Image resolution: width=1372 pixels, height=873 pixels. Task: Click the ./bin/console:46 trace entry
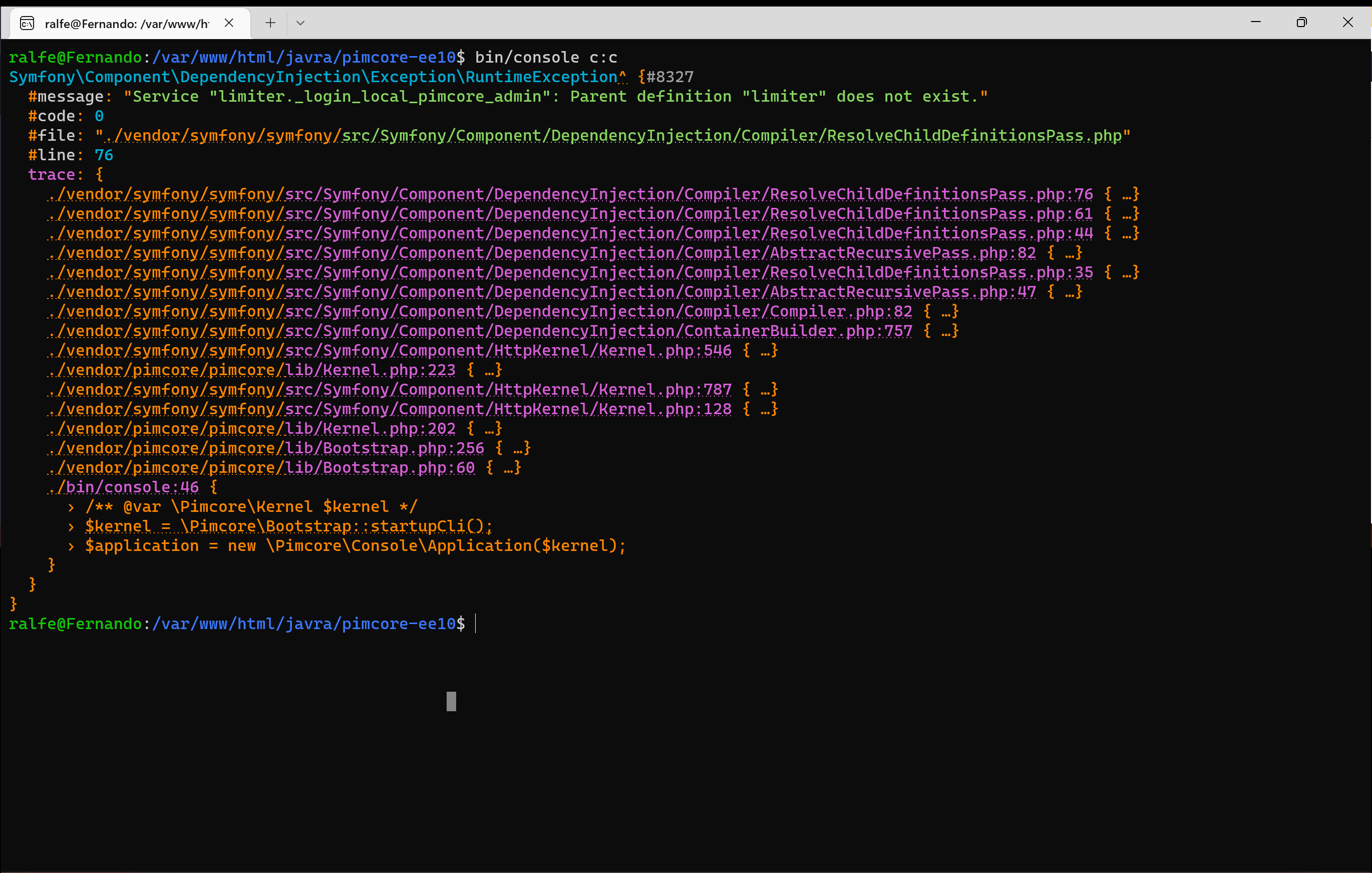pyautogui.click(x=123, y=487)
